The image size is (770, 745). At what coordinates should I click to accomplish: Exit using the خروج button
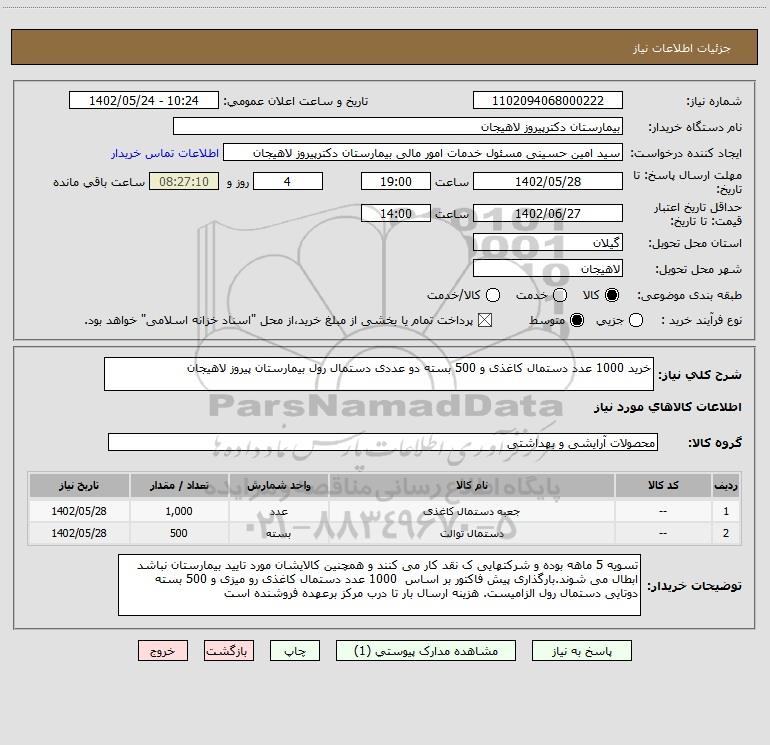[x=163, y=651]
